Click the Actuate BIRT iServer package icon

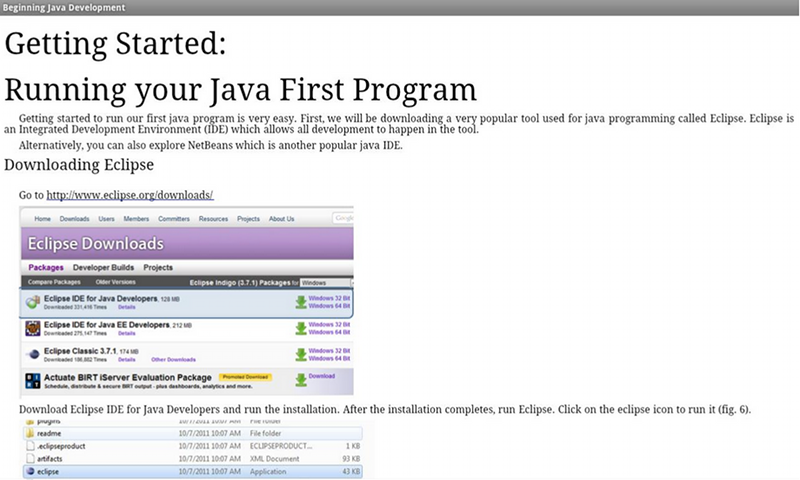[33, 381]
